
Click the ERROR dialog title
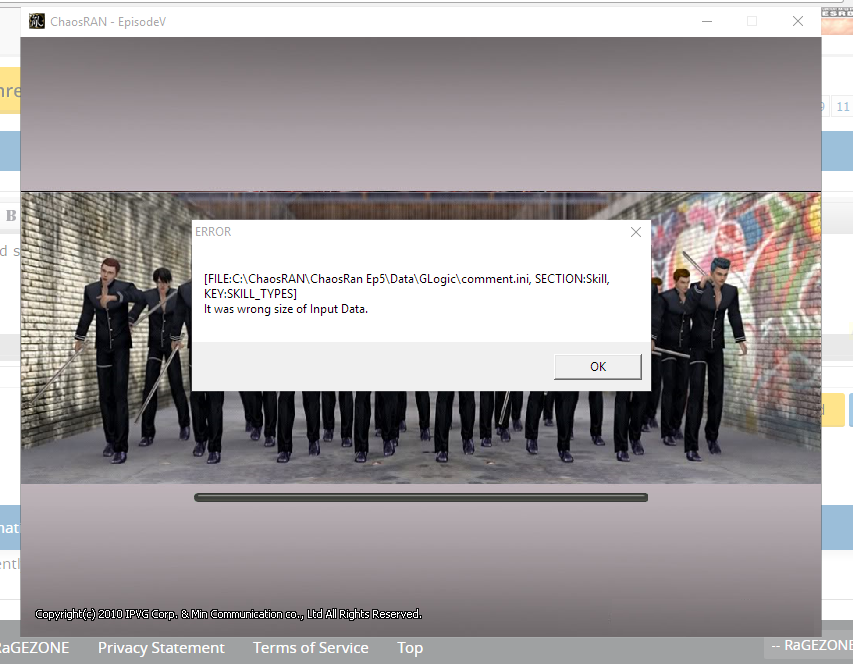[213, 232]
